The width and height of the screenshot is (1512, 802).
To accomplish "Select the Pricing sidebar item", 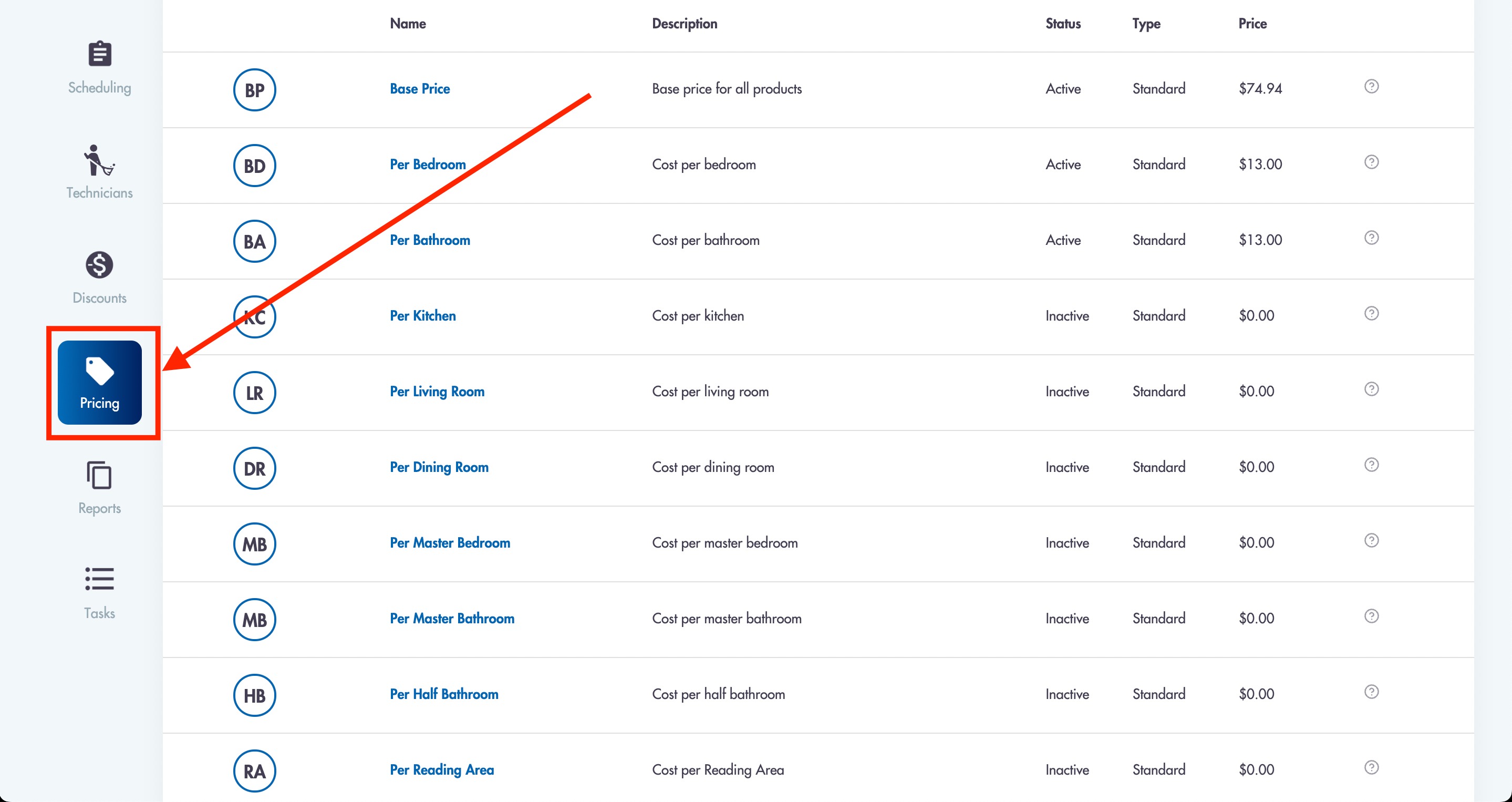I will tap(100, 383).
